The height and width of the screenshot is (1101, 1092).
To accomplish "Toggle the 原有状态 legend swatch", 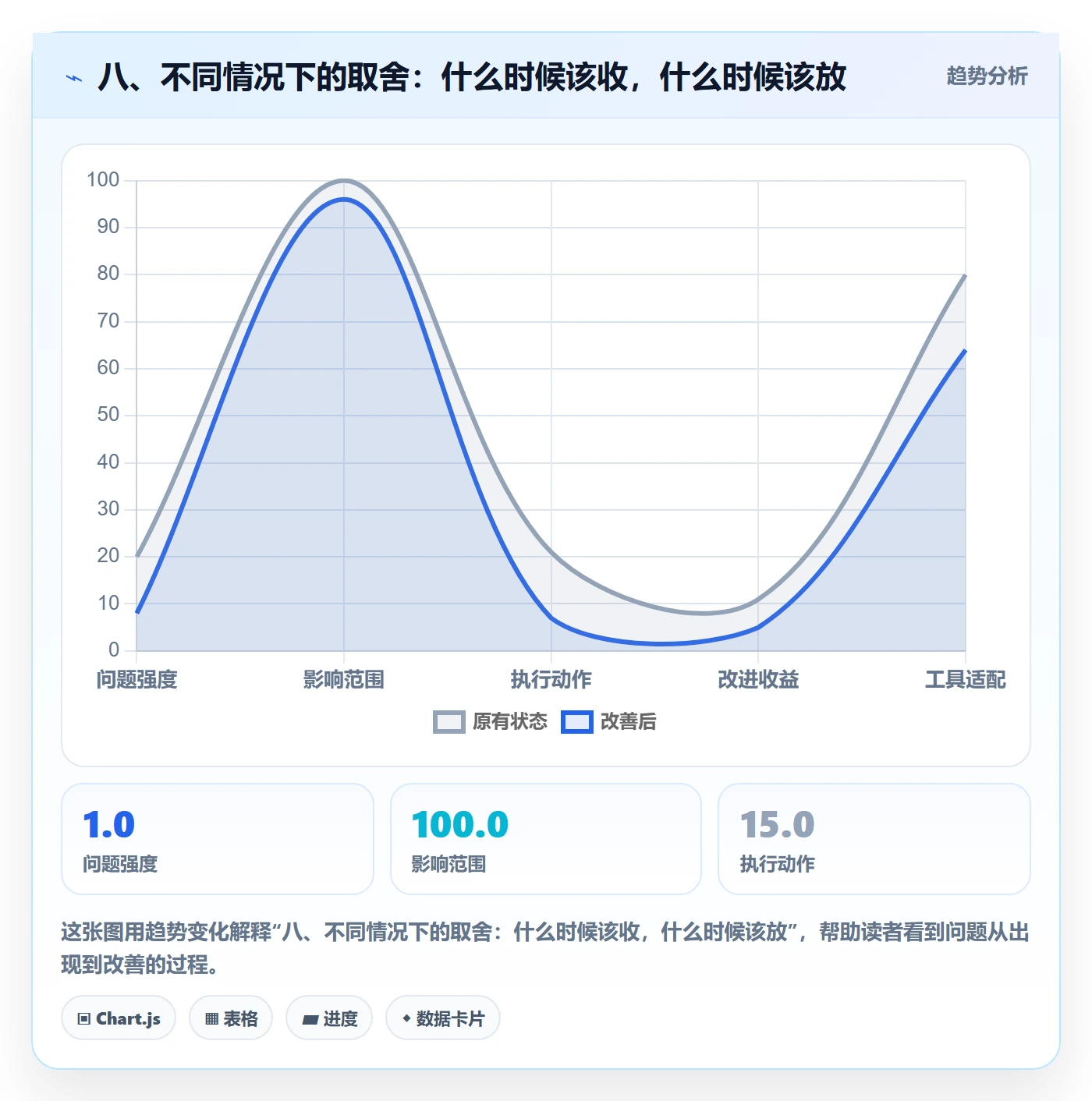I will pos(449,722).
